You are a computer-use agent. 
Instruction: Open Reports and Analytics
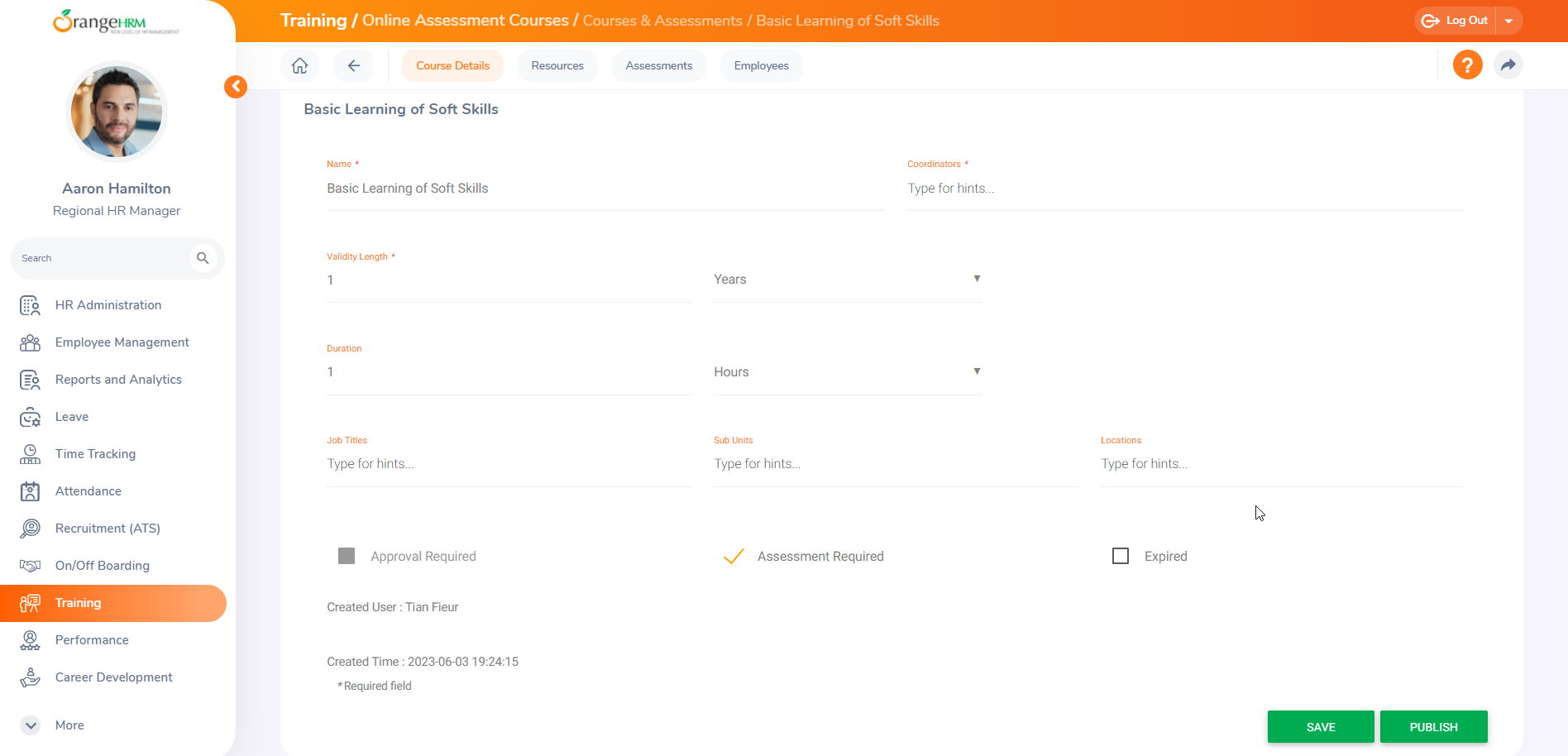click(x=118, y=379)
